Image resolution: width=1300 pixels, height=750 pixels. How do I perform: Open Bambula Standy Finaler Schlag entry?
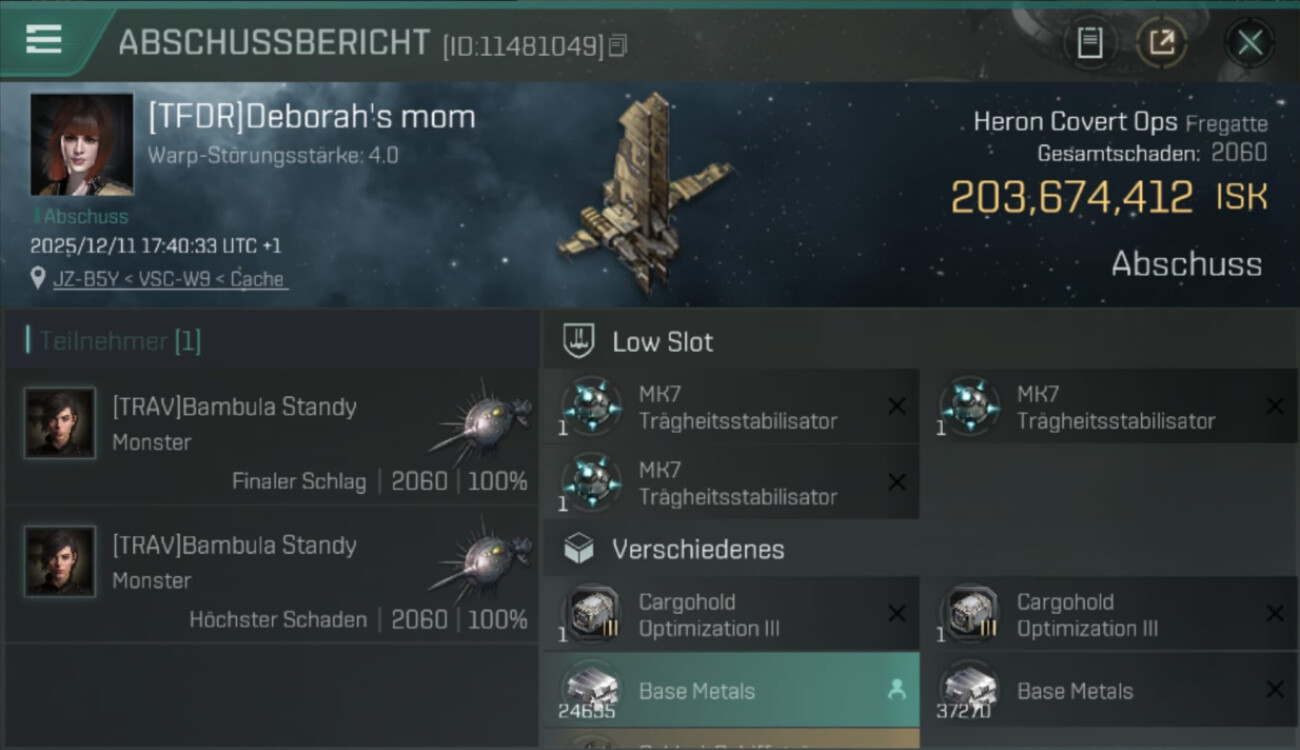272,436
